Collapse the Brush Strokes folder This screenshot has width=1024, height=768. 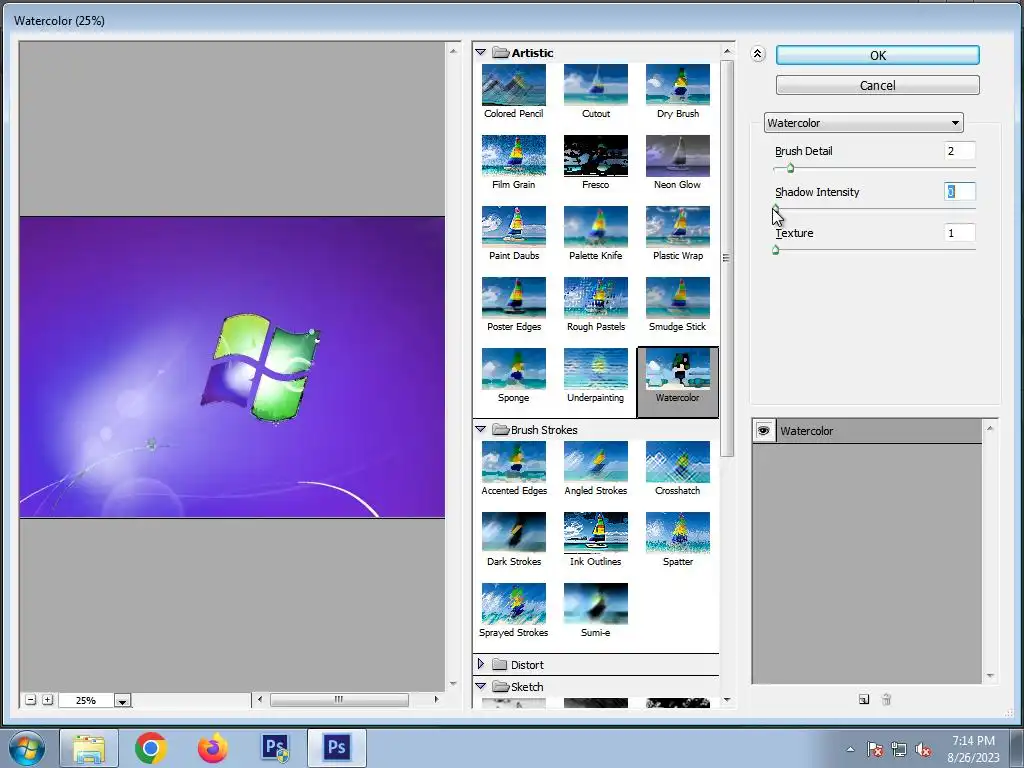(x=481, y=429)
